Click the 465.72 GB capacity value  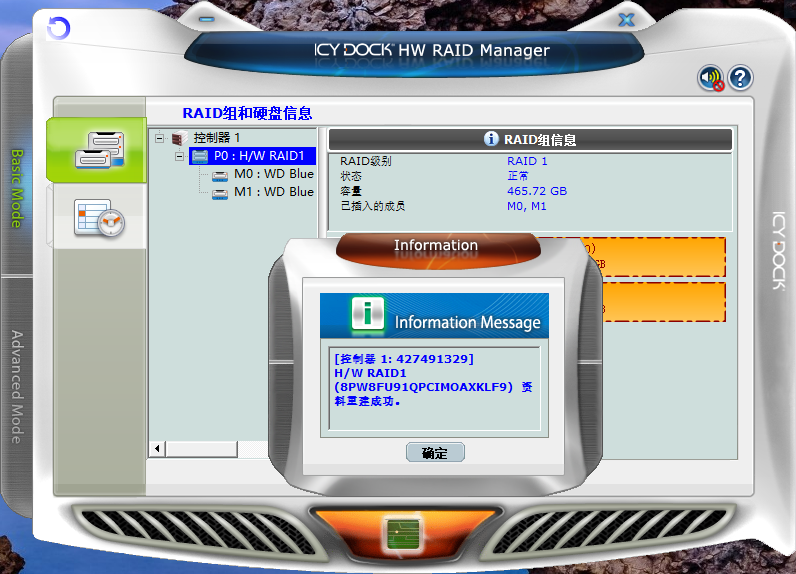point(537,191)
